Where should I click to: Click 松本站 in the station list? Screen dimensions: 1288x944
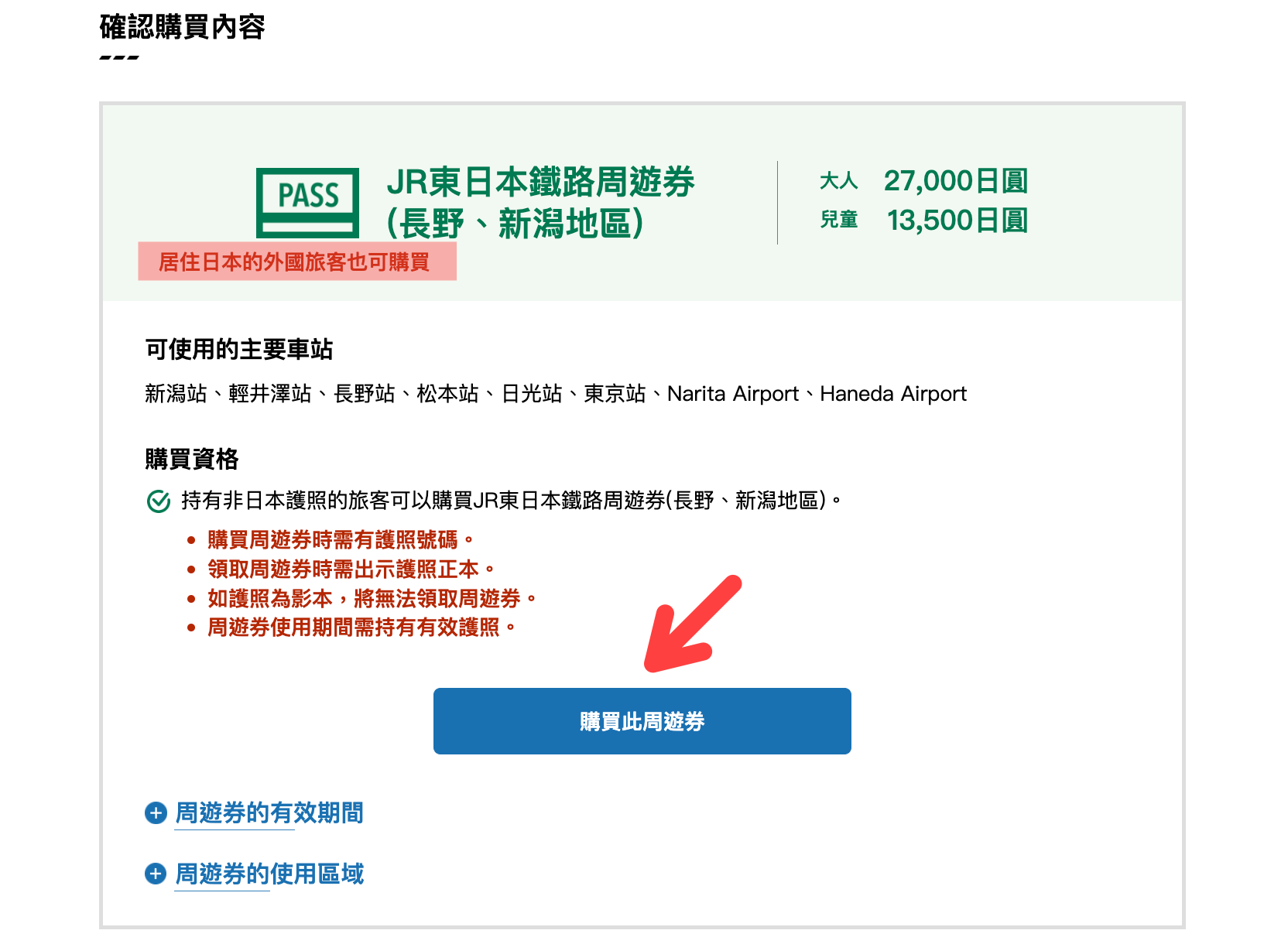point(447,394)
